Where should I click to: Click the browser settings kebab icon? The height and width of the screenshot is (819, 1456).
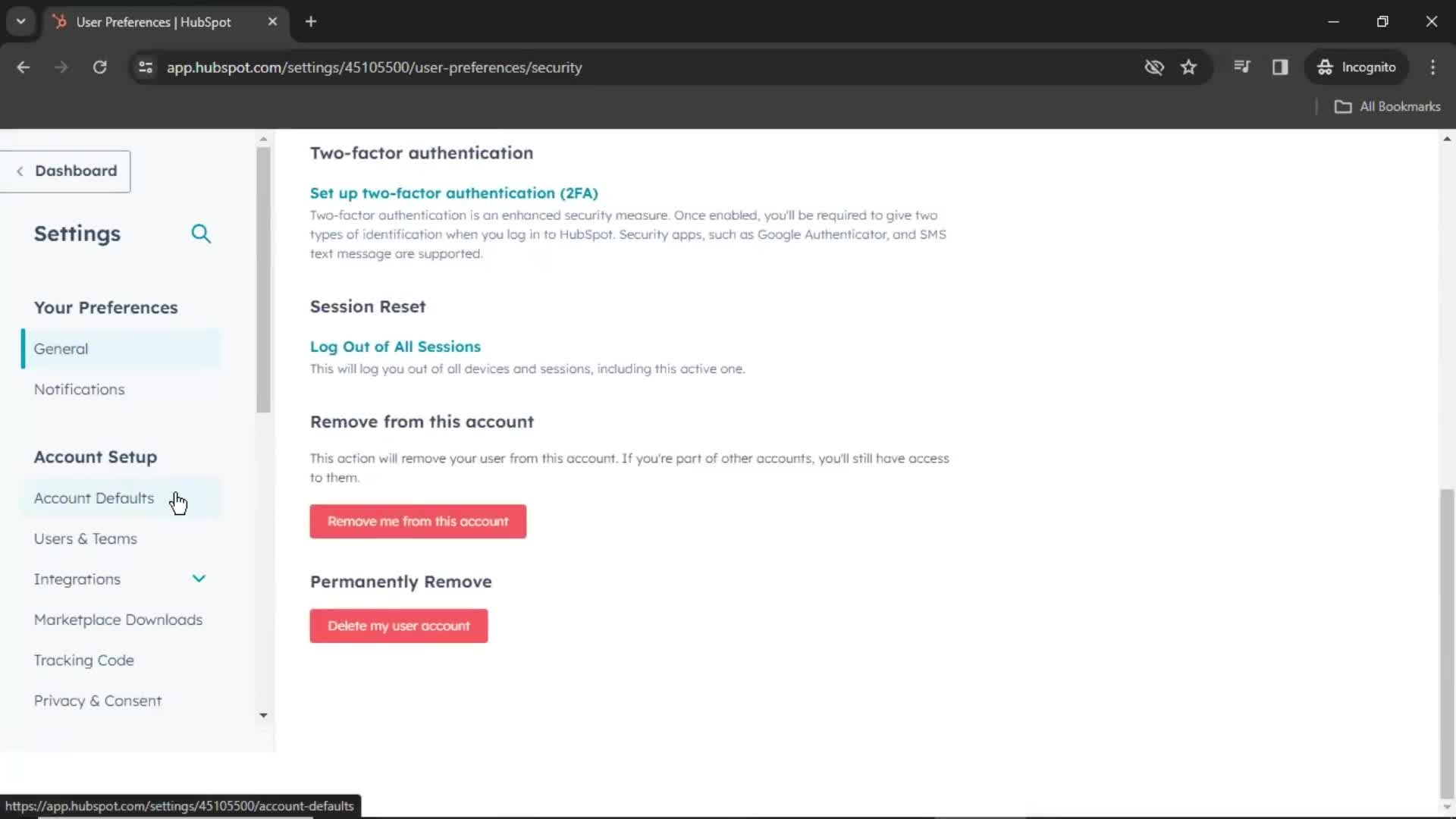(1433, 67)
